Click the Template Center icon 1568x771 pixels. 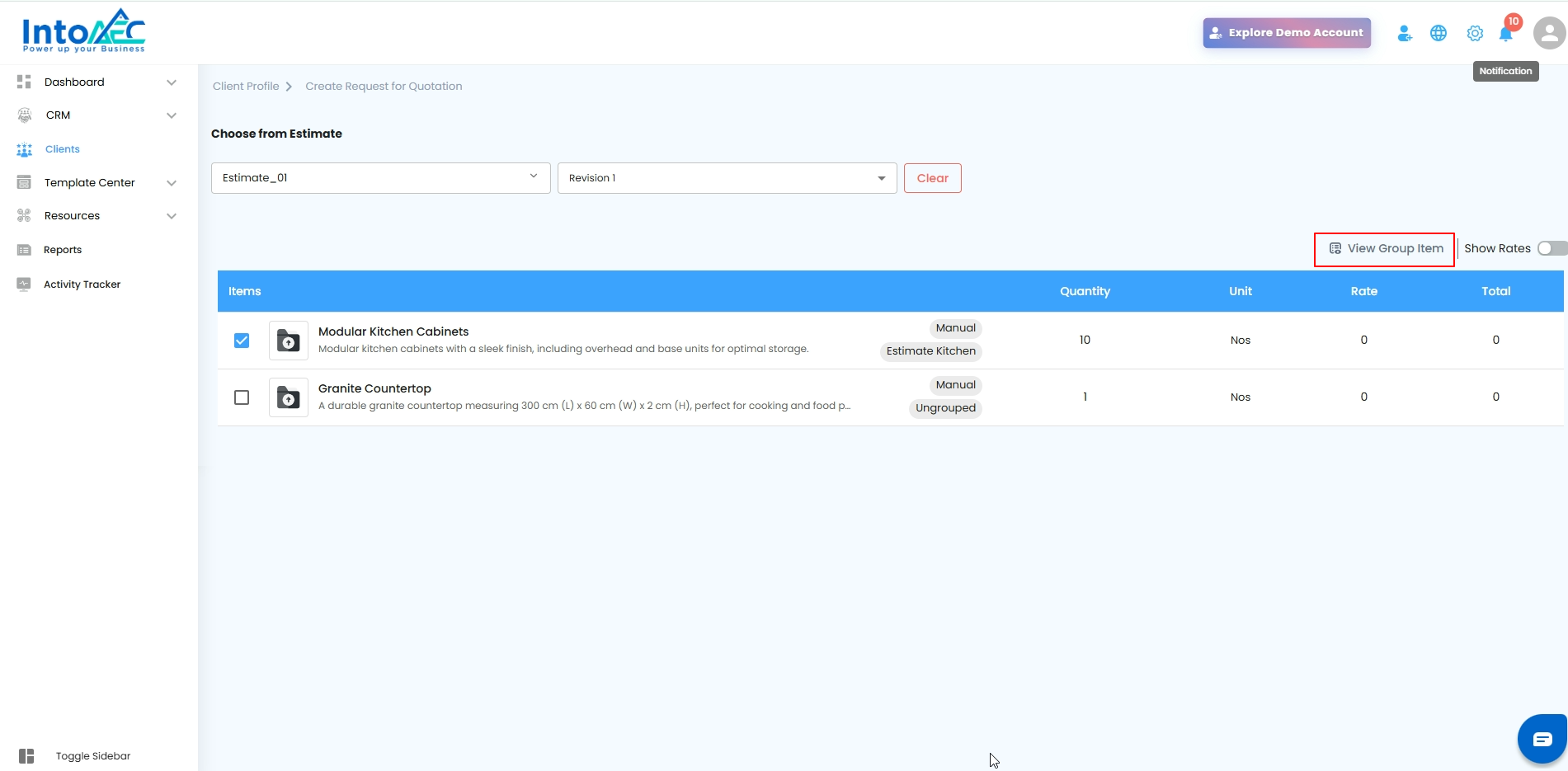(x=24, y=182)
